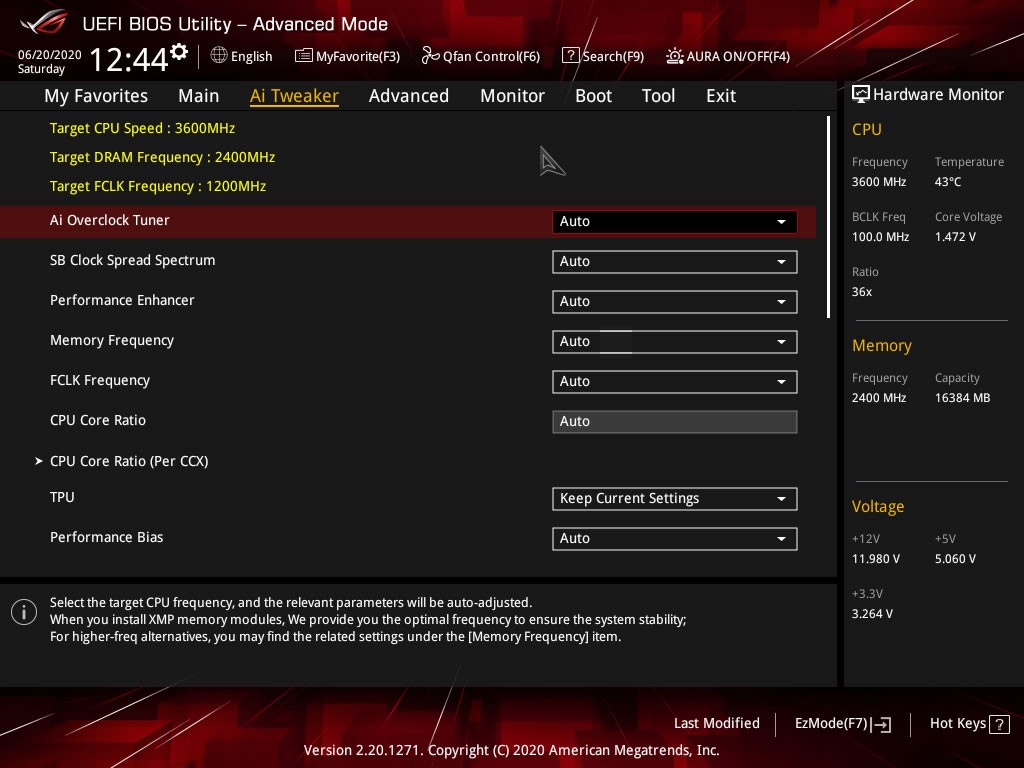Expand the Memory Frequency dropdown
Screen dimensions: 1024x768
[x=674, y=342]
